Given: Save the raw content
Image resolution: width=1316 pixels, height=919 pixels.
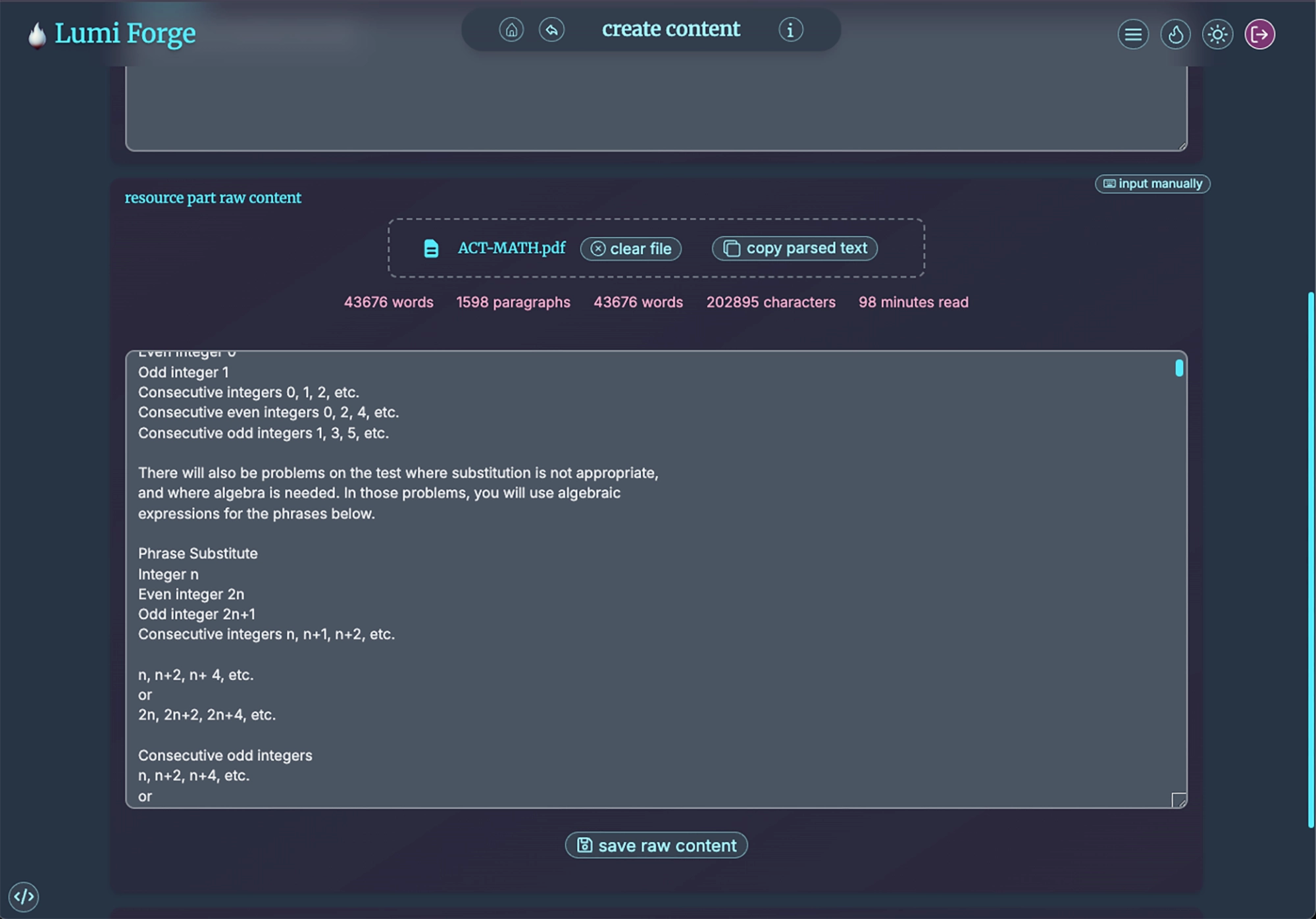Looking at the screenshot, I should coord(656,845).
